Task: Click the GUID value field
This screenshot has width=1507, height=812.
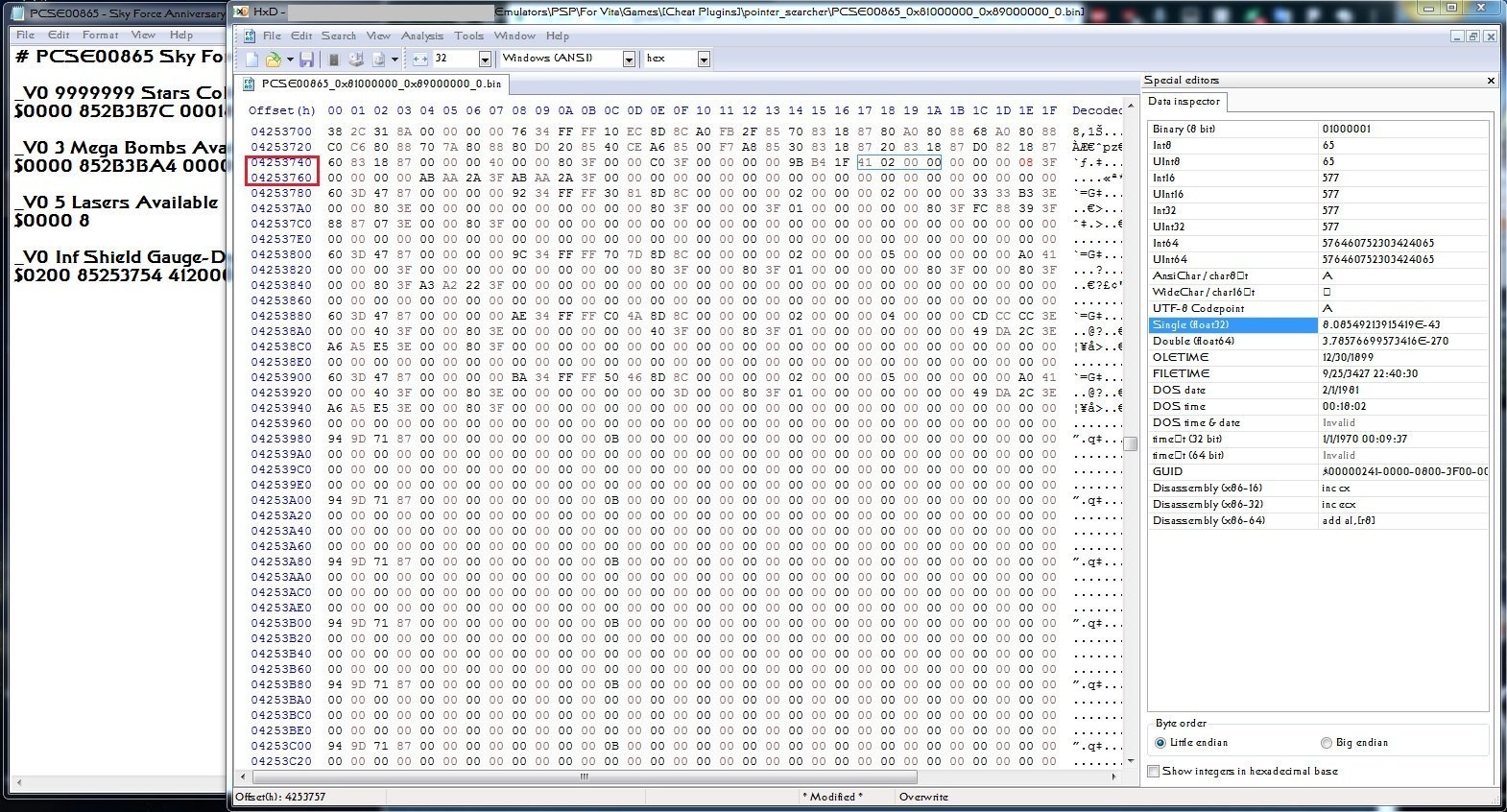Action: click(x=1402, y=472)
